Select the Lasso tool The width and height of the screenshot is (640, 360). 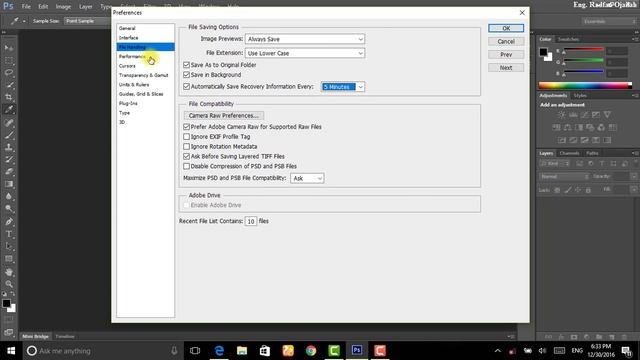tap(9, 73)
